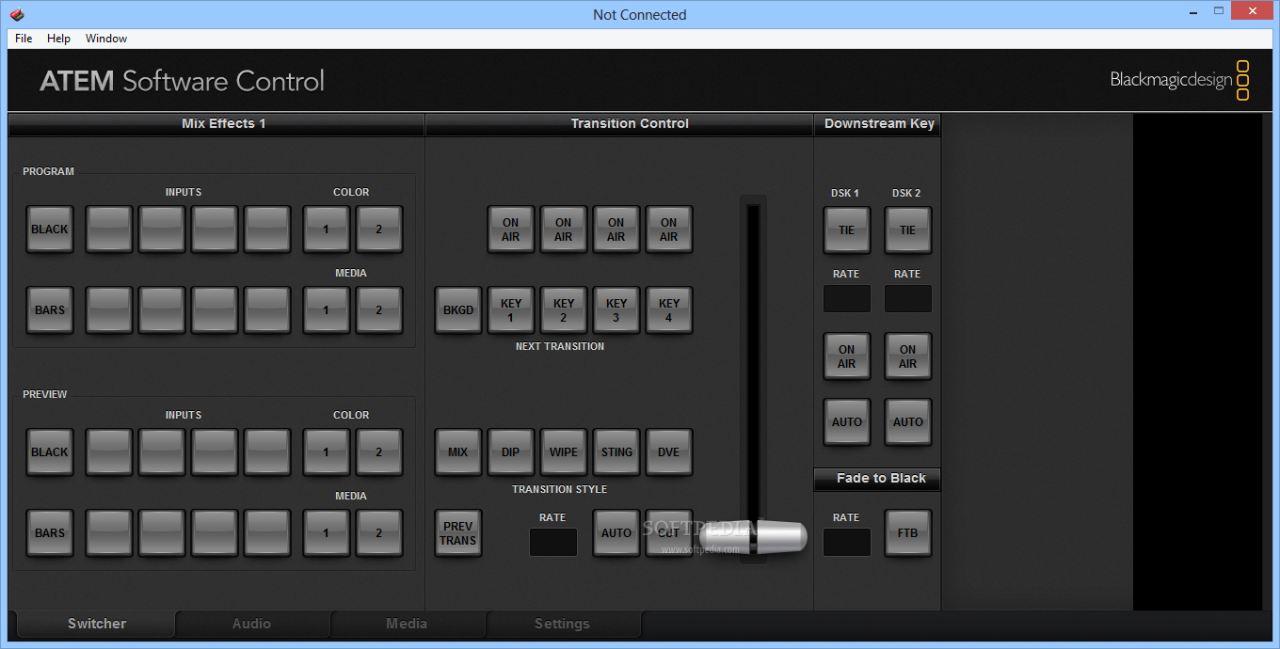The width and height of the screenshot is (1280, 649).
Task: Choose the STING transition style
Action: 616,452
